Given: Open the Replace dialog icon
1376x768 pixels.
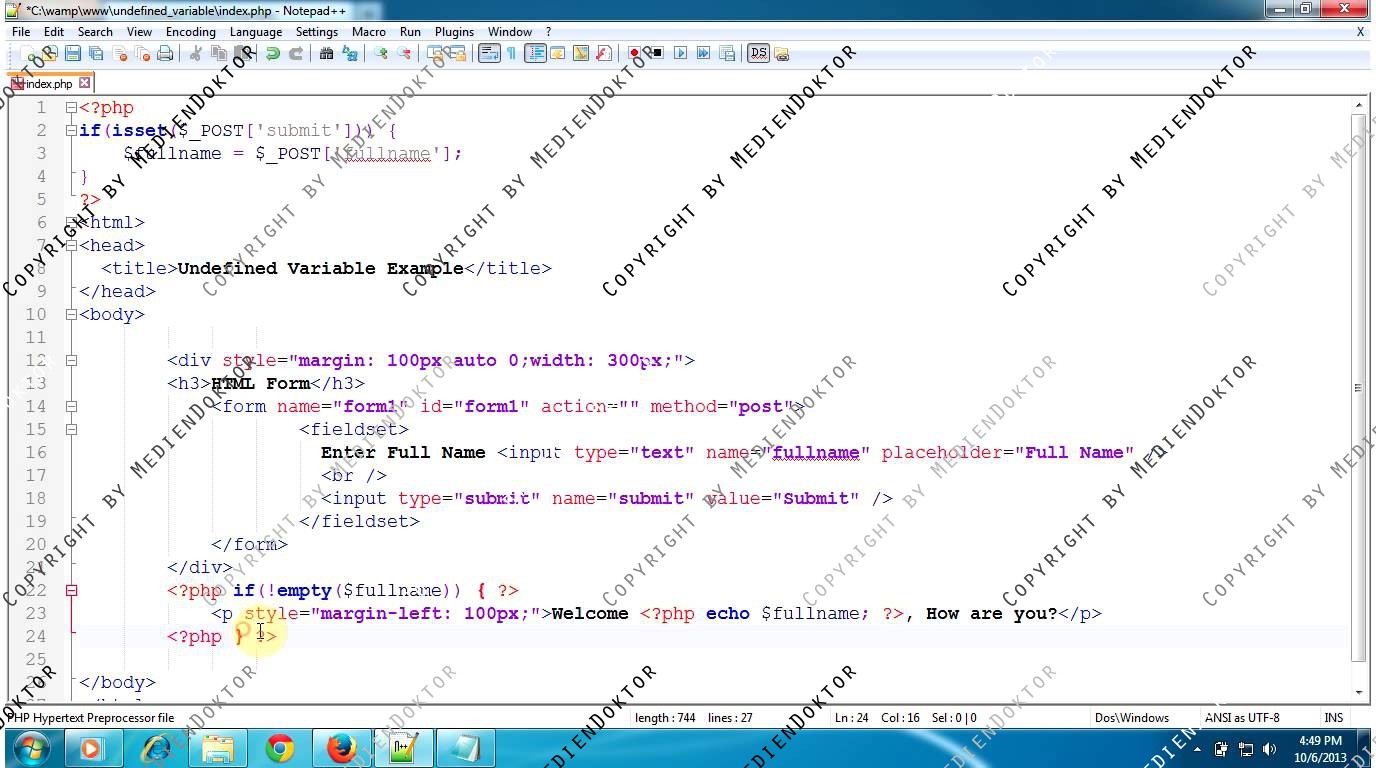Looking at the screenshot, I should point(350,53).
